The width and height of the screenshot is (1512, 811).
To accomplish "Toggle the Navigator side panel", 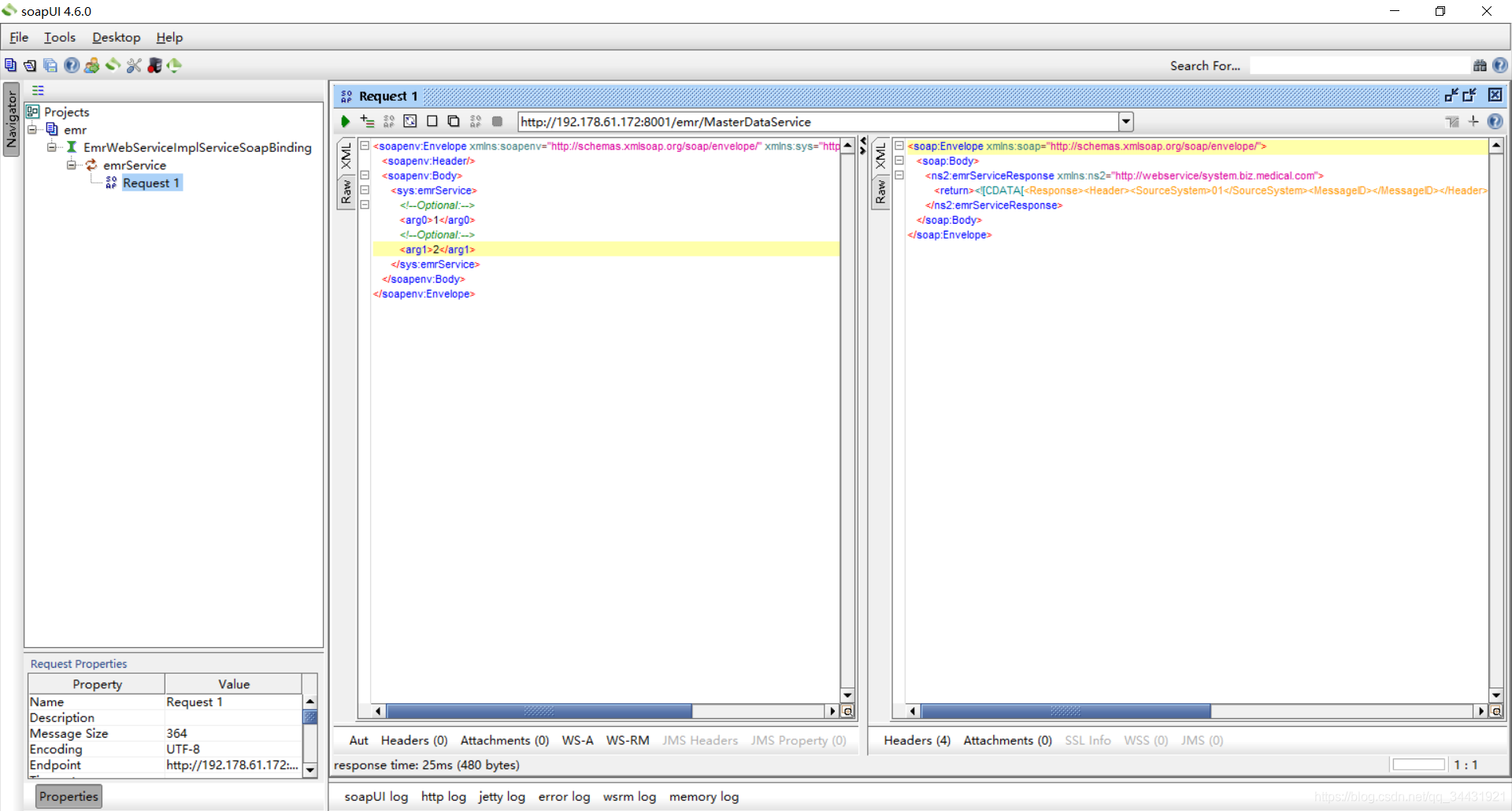I will pos(11,119).
